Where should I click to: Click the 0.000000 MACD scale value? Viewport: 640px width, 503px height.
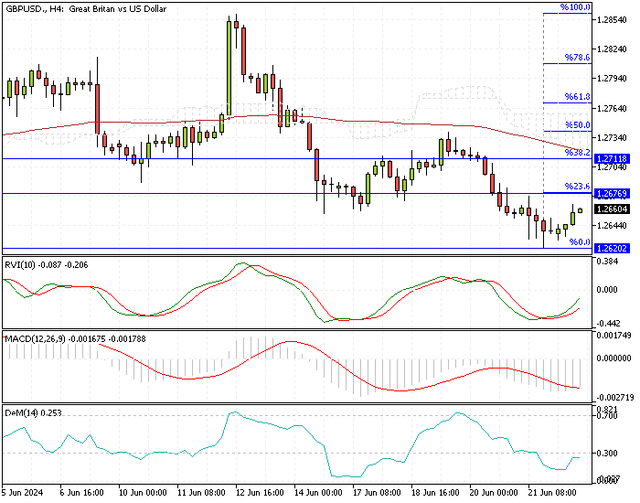coord(613,358)
